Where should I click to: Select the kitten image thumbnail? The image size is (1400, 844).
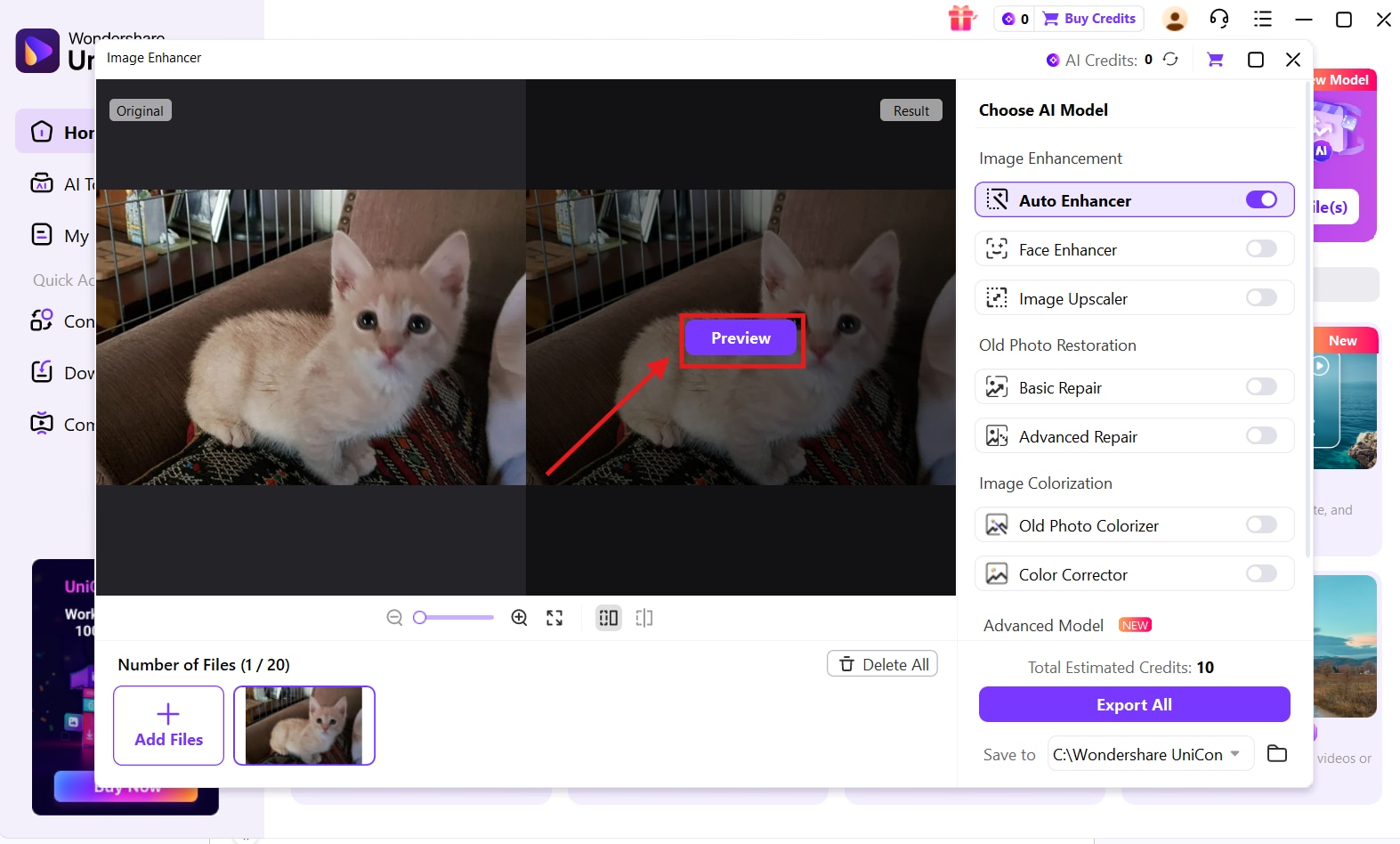[304, 726]
